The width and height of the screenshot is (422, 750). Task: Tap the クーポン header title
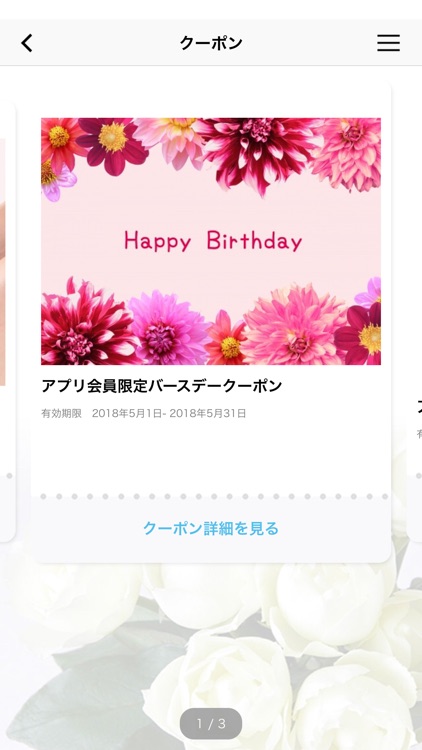coord(211,43)
